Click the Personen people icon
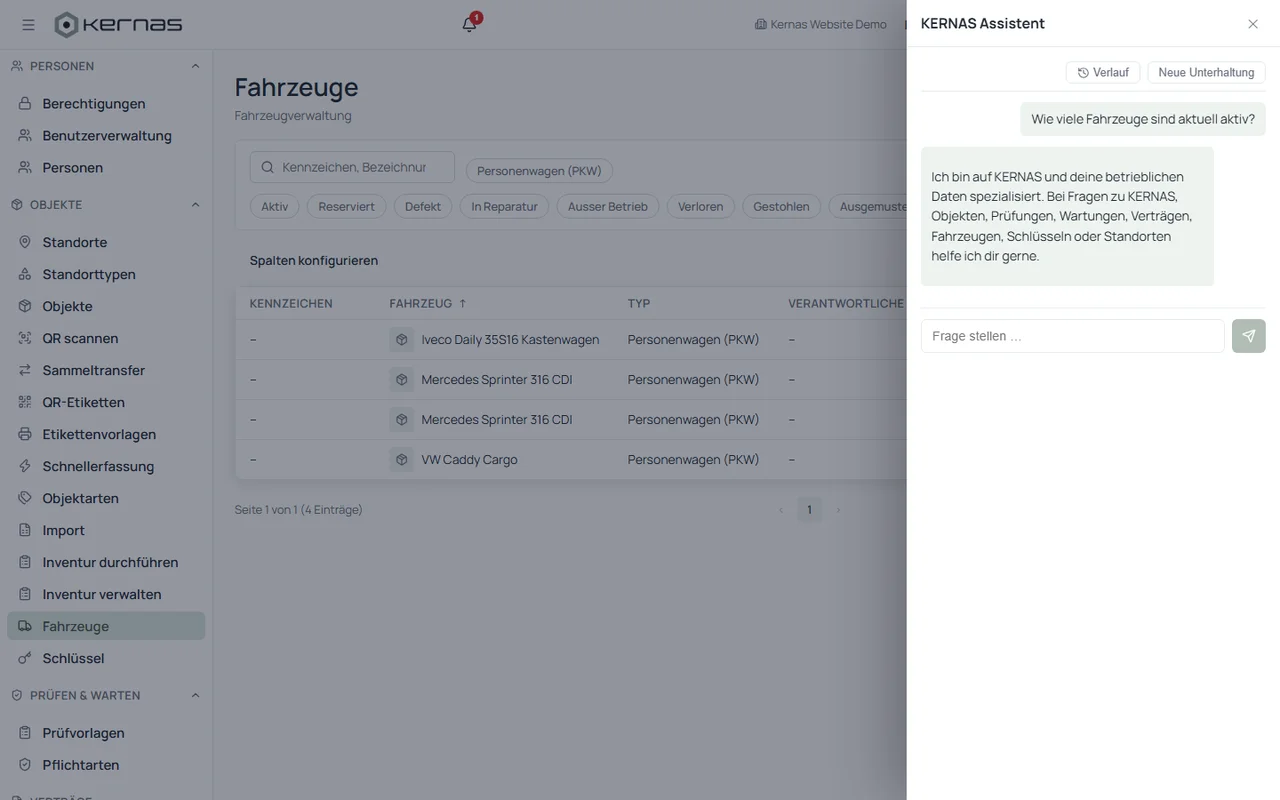This screenshot has height=800, width=1280. coord(25,167)
